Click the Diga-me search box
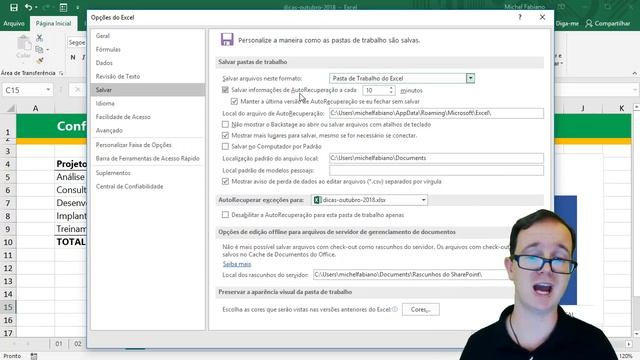This screenshot has width=640, height=360. click(567, 23)
